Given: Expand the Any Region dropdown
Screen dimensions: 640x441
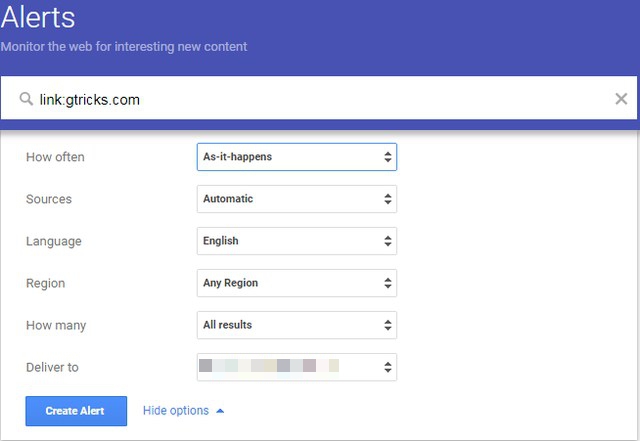Looking at the screenshot, I should pos(296,283).
